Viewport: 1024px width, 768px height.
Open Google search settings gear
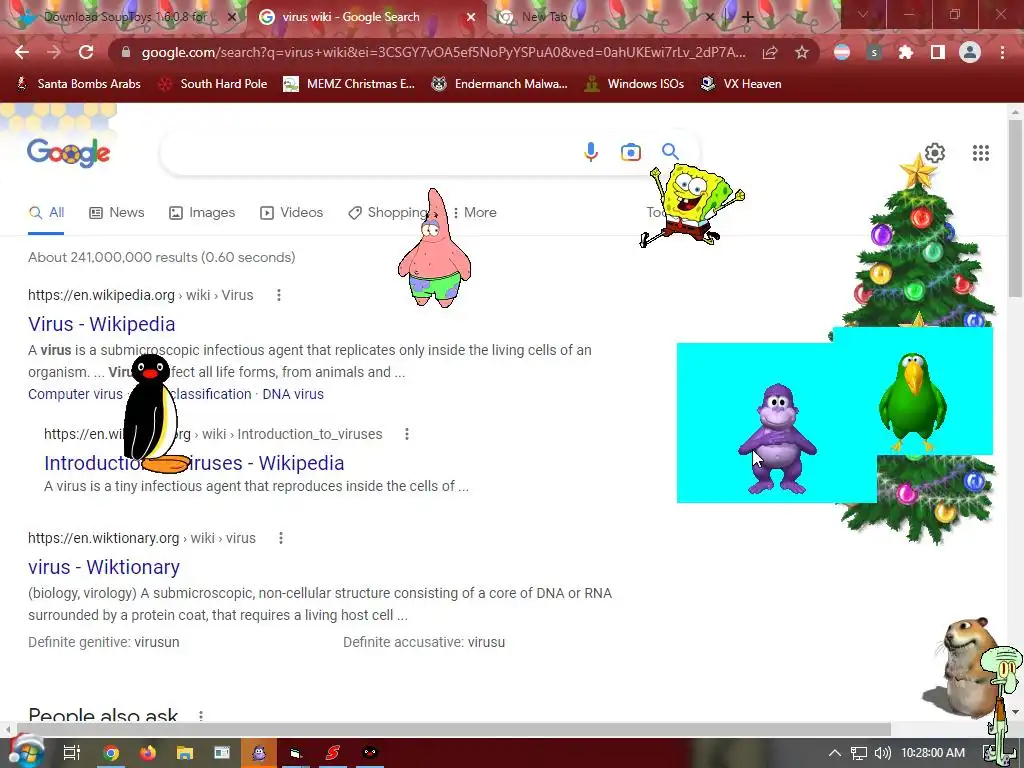pyautogui.click(x=935, y=153)
